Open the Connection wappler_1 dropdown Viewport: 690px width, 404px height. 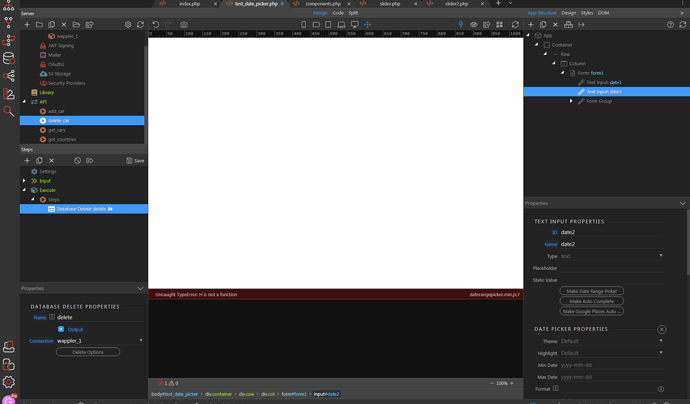[x=99, y=341]
